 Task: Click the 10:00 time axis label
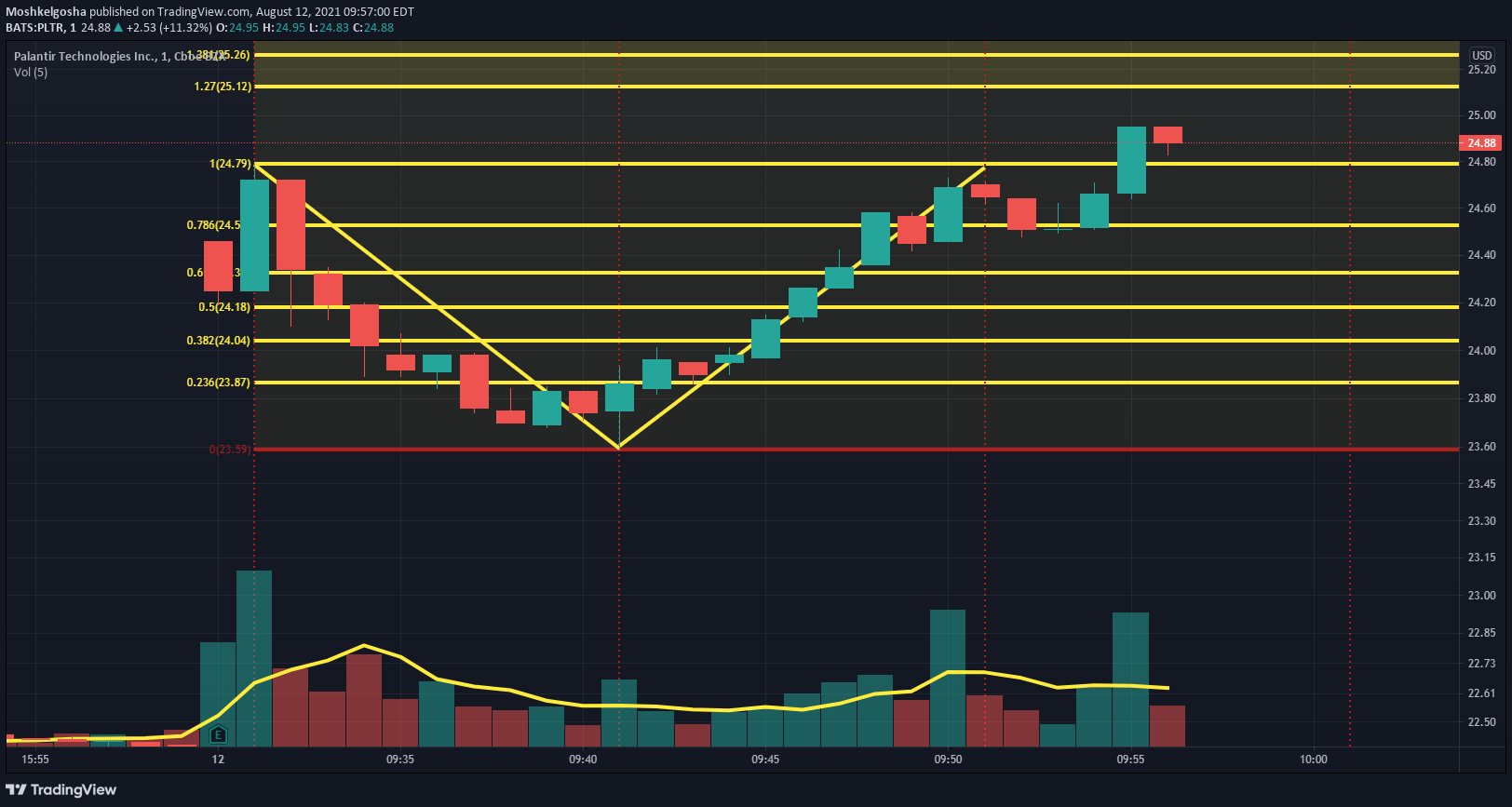click(1314, 760)
